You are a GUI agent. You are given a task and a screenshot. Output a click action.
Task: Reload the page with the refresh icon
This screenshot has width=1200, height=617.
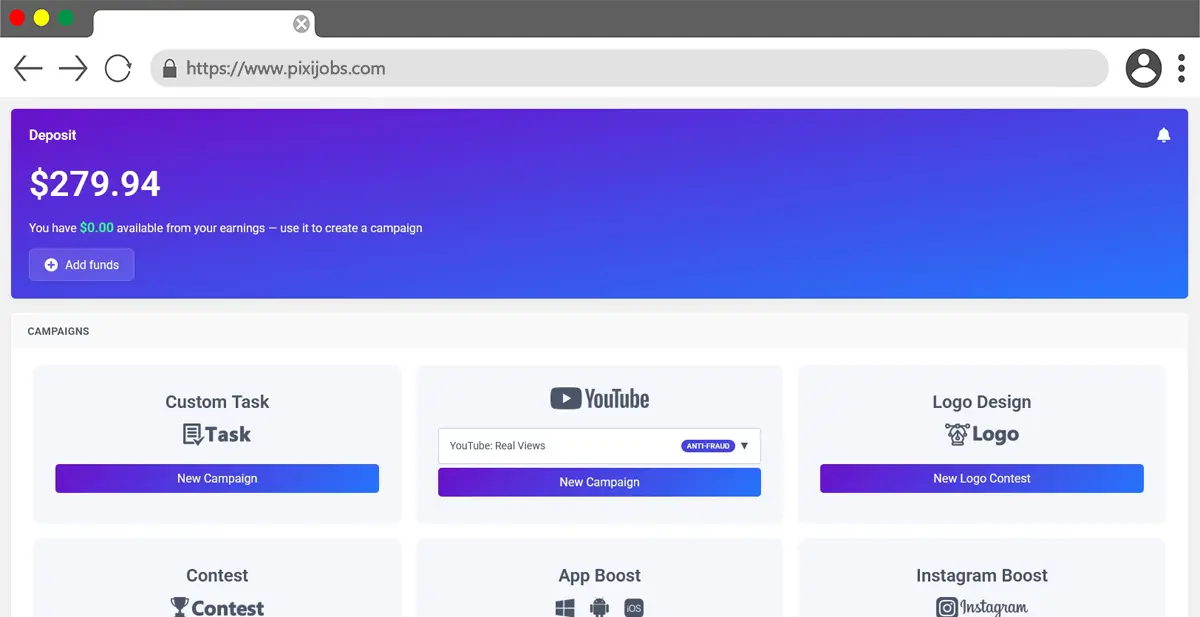click(118, 69)
